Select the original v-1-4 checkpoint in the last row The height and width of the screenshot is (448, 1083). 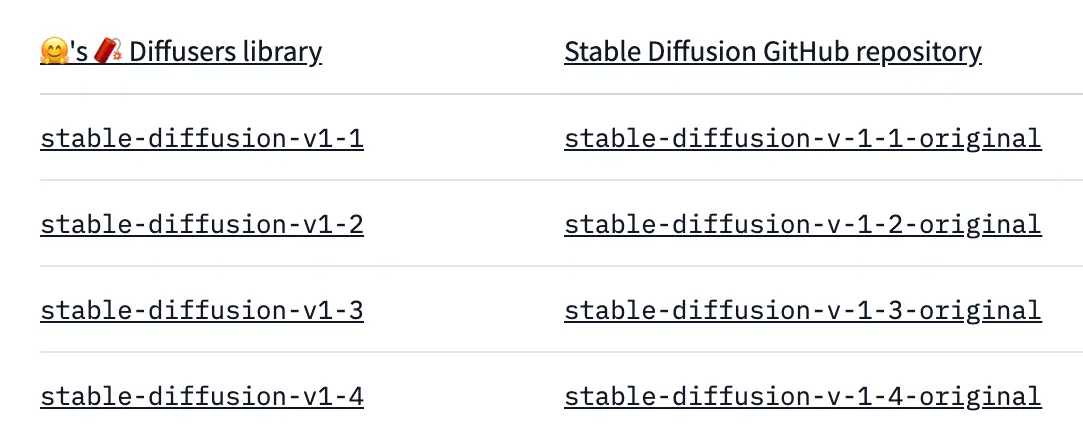(x=803, y=396)
